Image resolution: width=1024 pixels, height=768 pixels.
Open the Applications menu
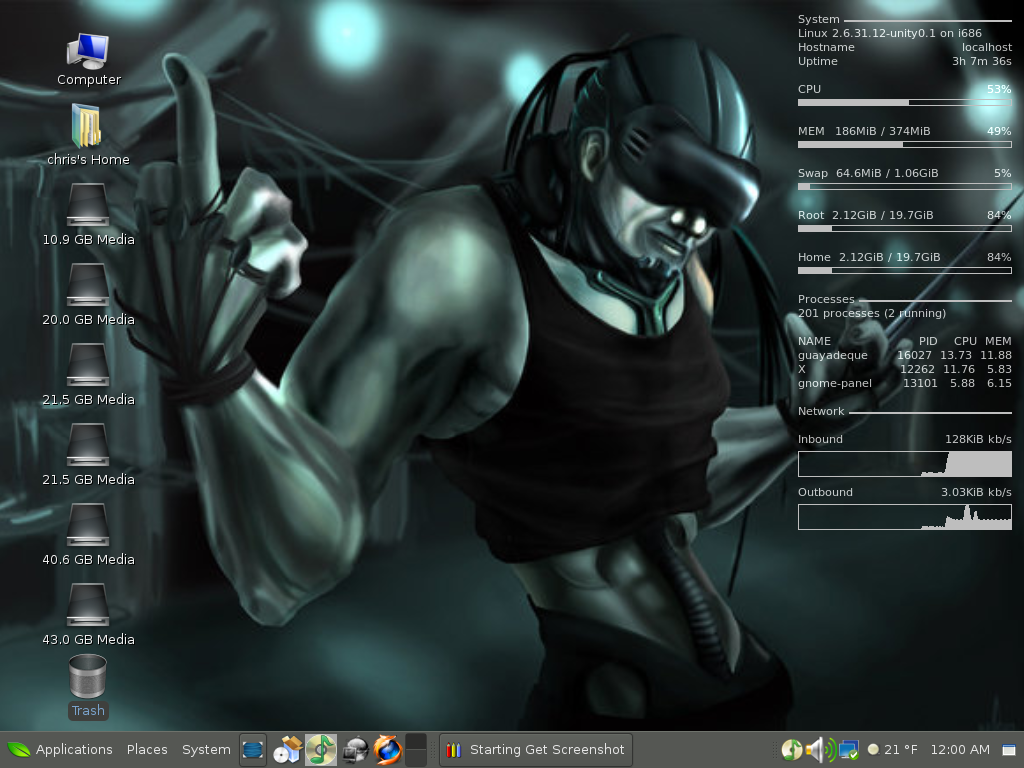pos(60,749)
